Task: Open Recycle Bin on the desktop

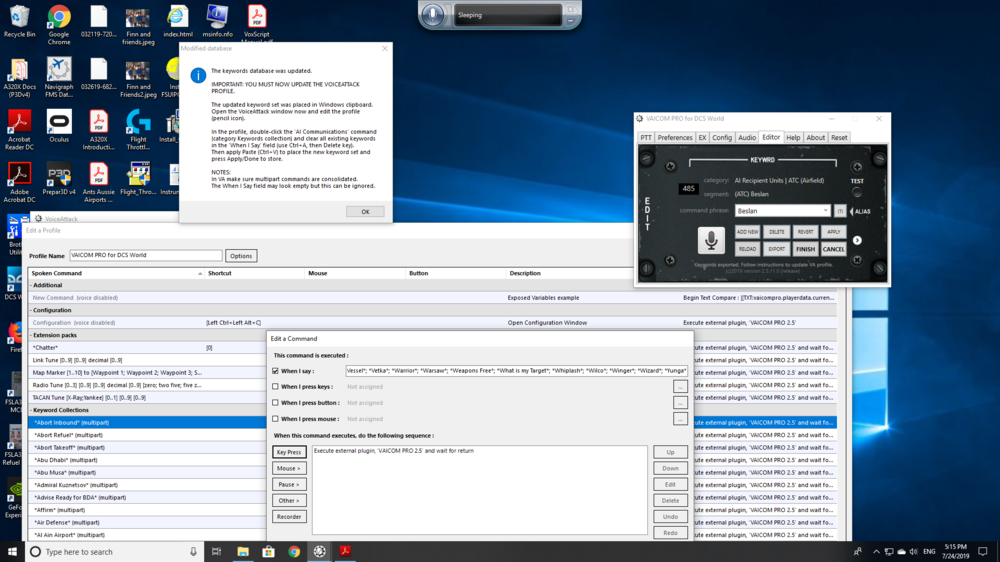Action: (19, 18)
